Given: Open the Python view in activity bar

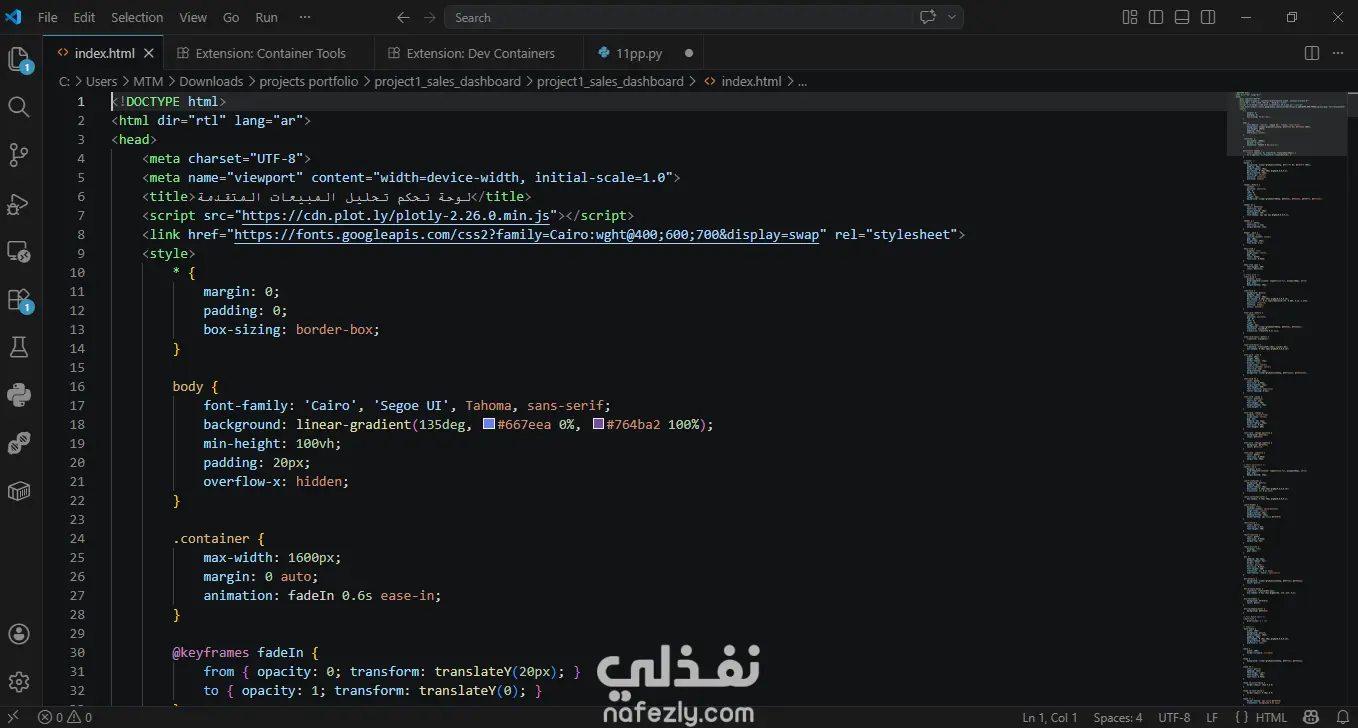Looking at the screenshot, I should pos(19,395).
